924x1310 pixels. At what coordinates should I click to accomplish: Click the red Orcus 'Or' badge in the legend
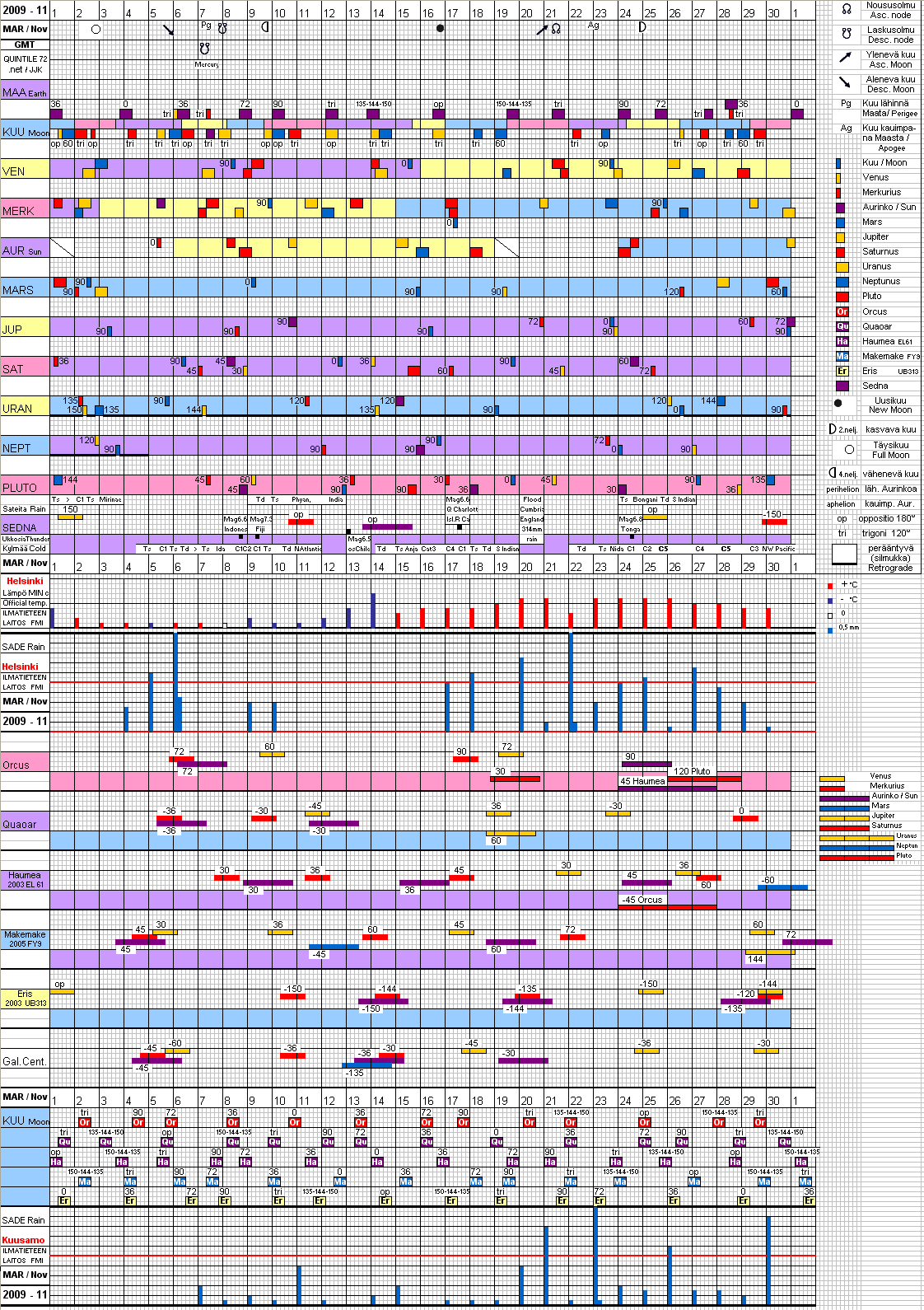(842, 311)
